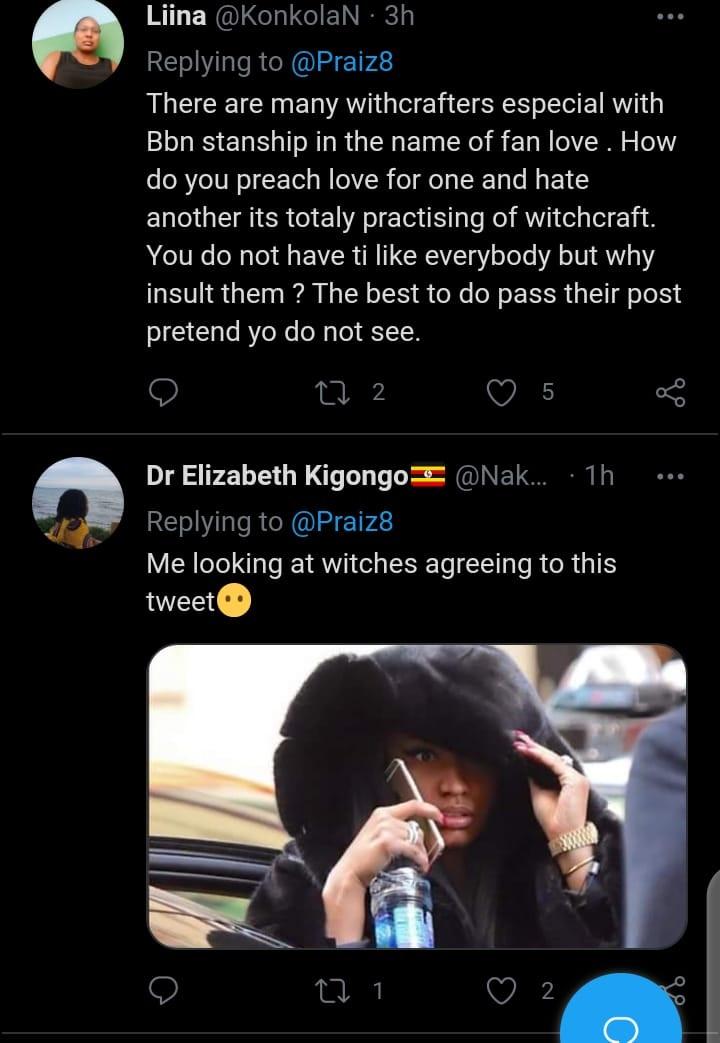This screenshot has width=720, height=1043.
Task: Like Liina's tweet about witchcraft
Action: pos(499,393)
